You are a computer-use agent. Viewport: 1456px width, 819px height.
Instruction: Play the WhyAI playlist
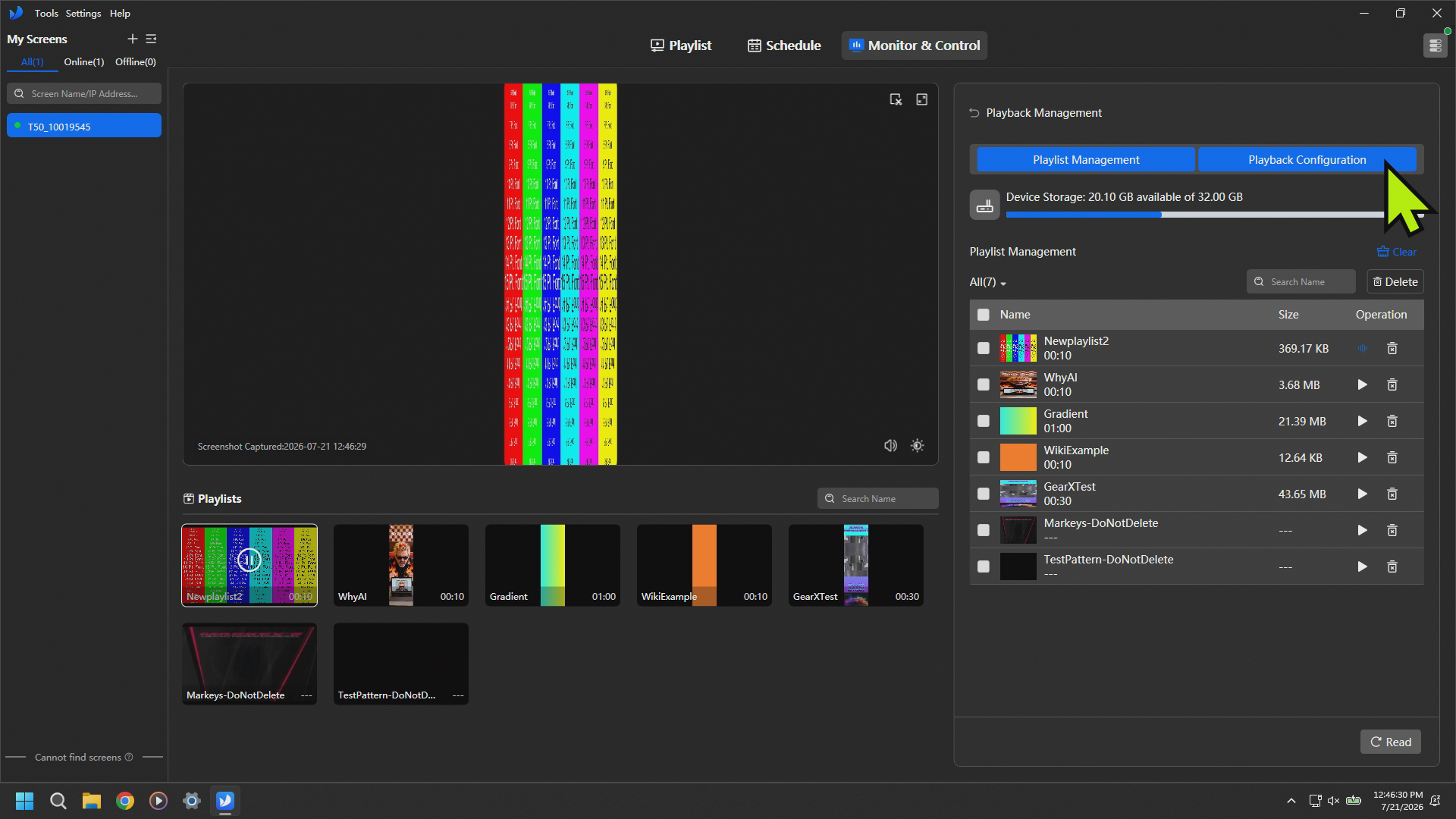click(x=1362, y=384)
